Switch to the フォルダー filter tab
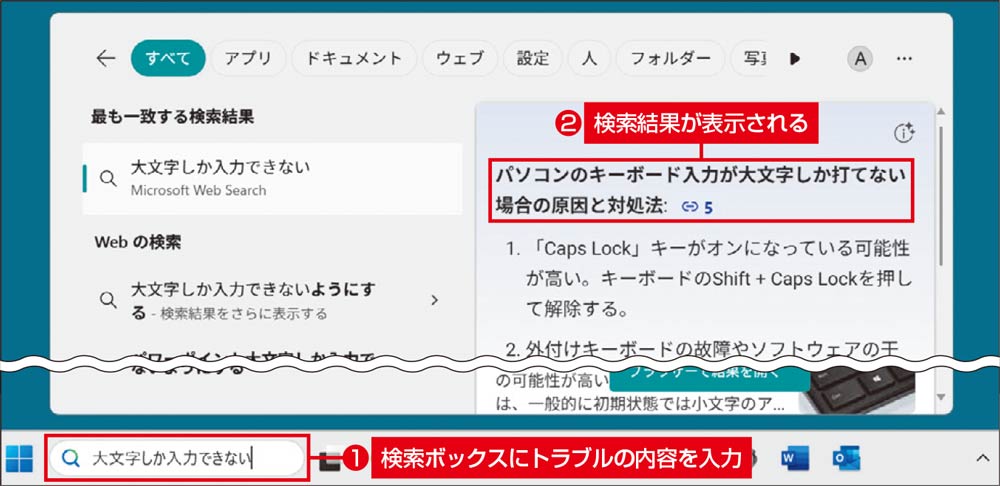This screenshot has width=1000, height=486. click(670, 59)
